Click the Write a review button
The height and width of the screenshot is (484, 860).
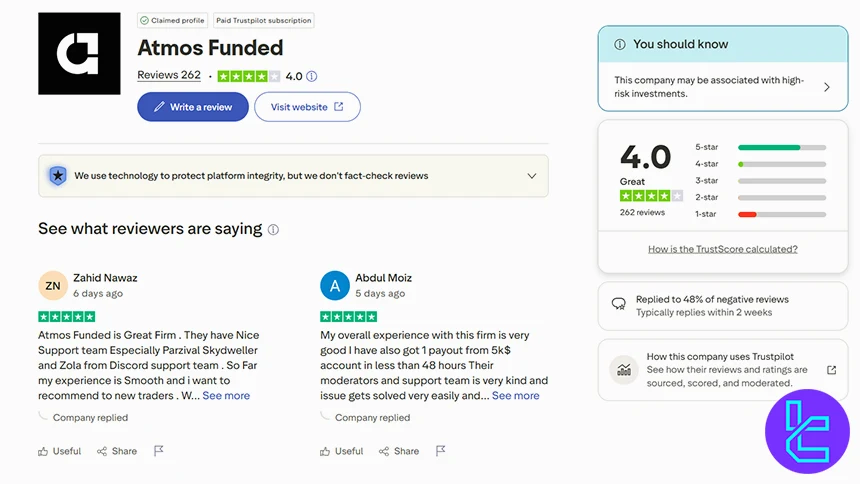(193, 107)
